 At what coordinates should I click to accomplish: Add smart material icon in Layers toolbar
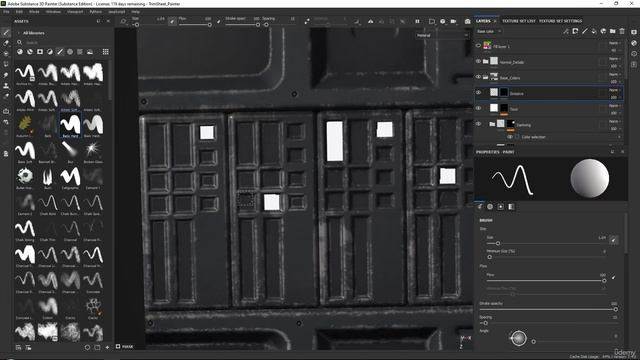coord(603,31)
